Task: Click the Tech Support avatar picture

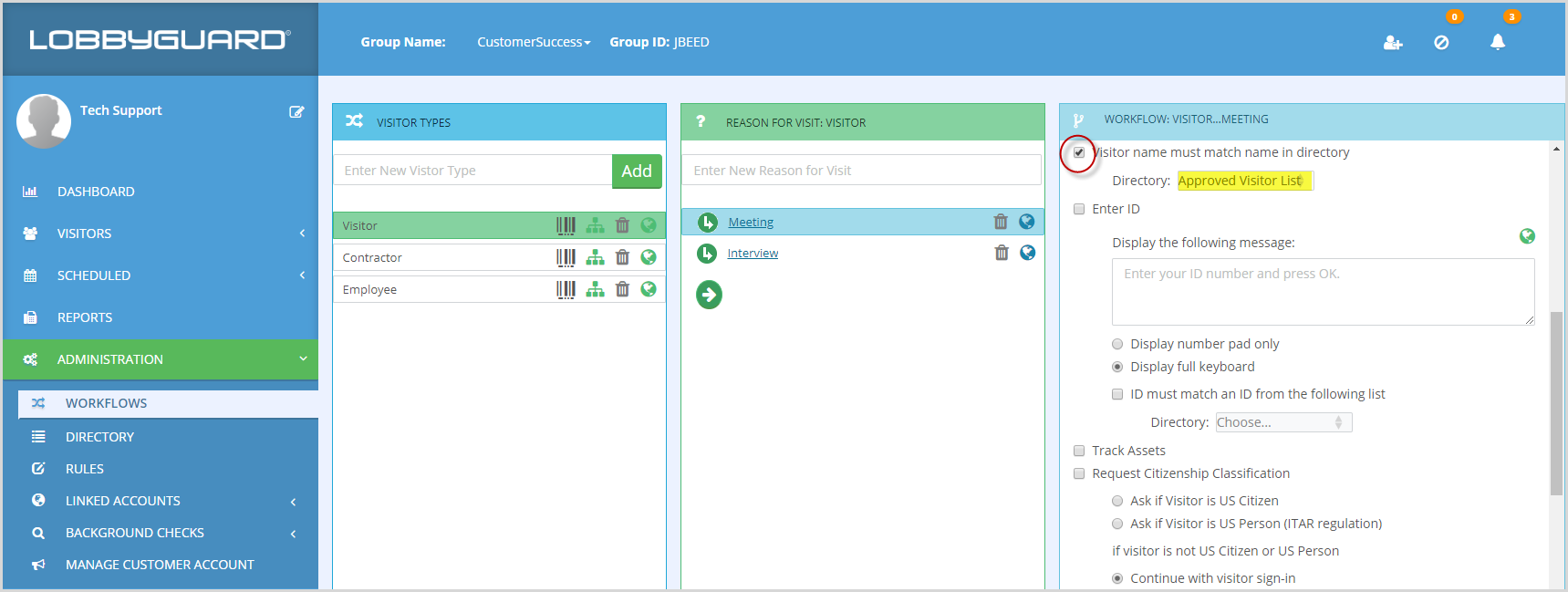Action: [x=44, y=120]
